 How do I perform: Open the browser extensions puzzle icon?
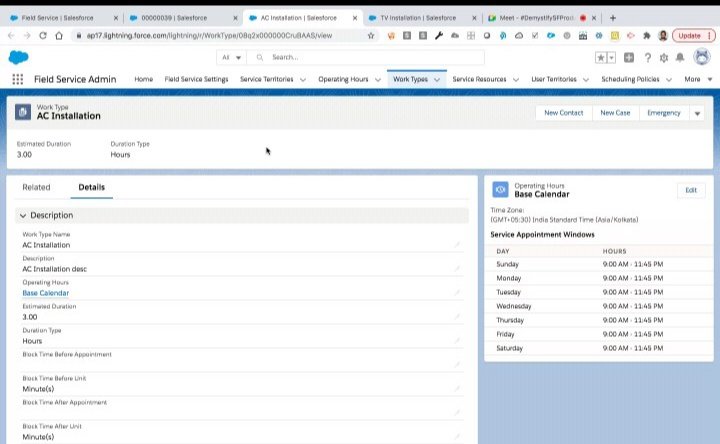pos(647,35)
